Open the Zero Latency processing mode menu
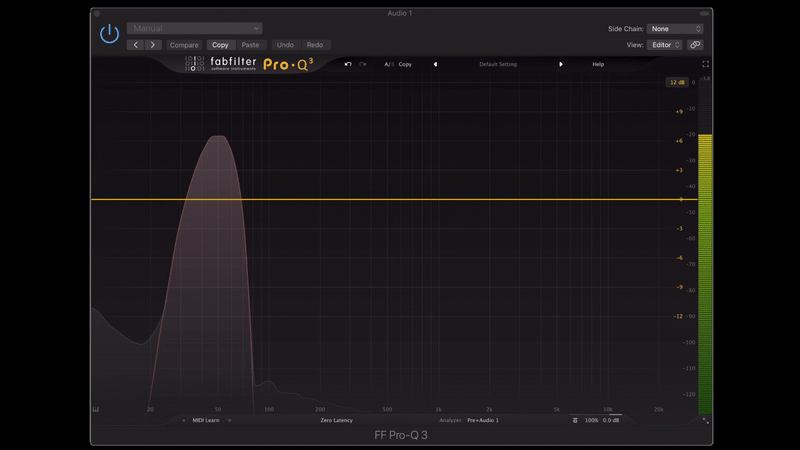This screenshot has height=450, width=800. pos(336,420)
